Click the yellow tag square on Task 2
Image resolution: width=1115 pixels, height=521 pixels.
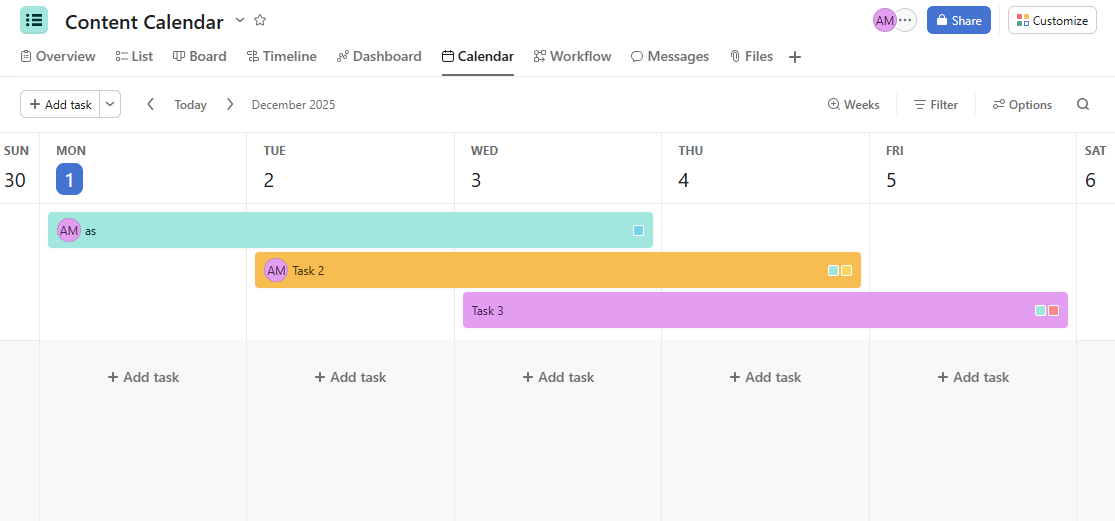846,270
